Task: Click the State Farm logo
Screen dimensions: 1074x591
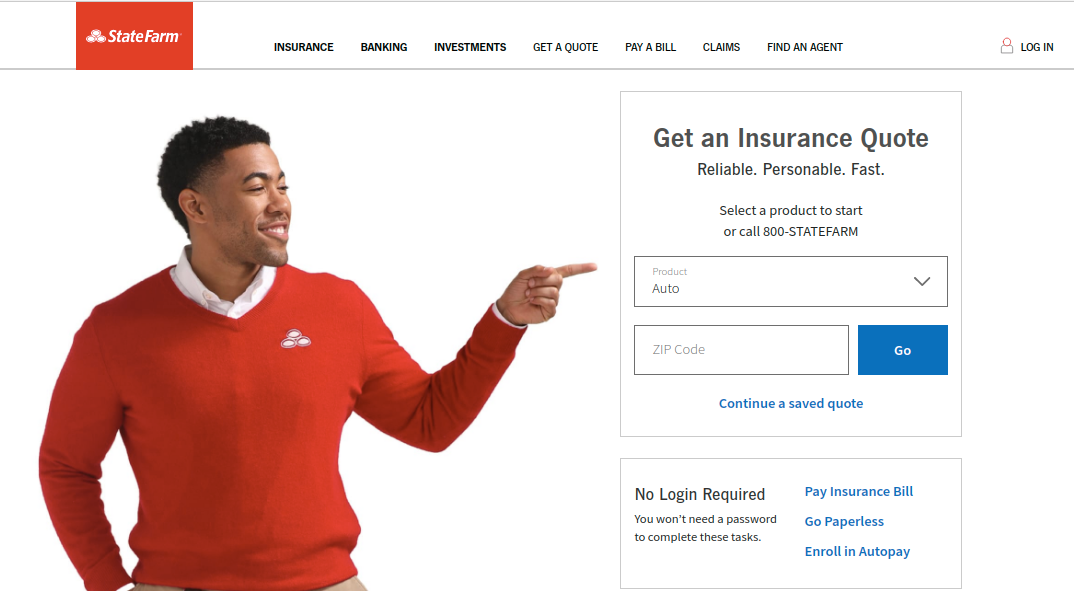Action: [x=134, y=36]
